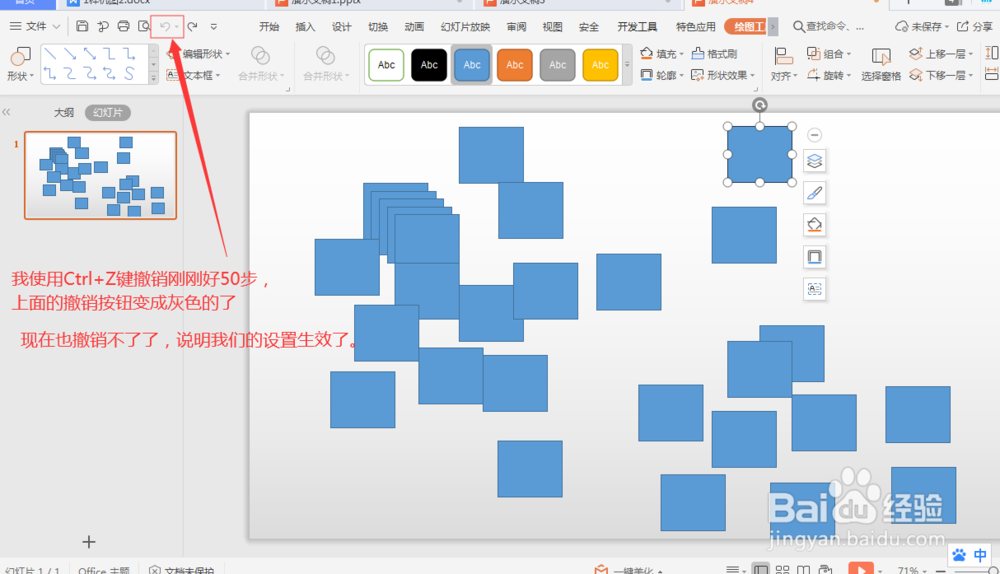
Task: Click the brush style icon in floating toolbar
Action: (814, 193)
